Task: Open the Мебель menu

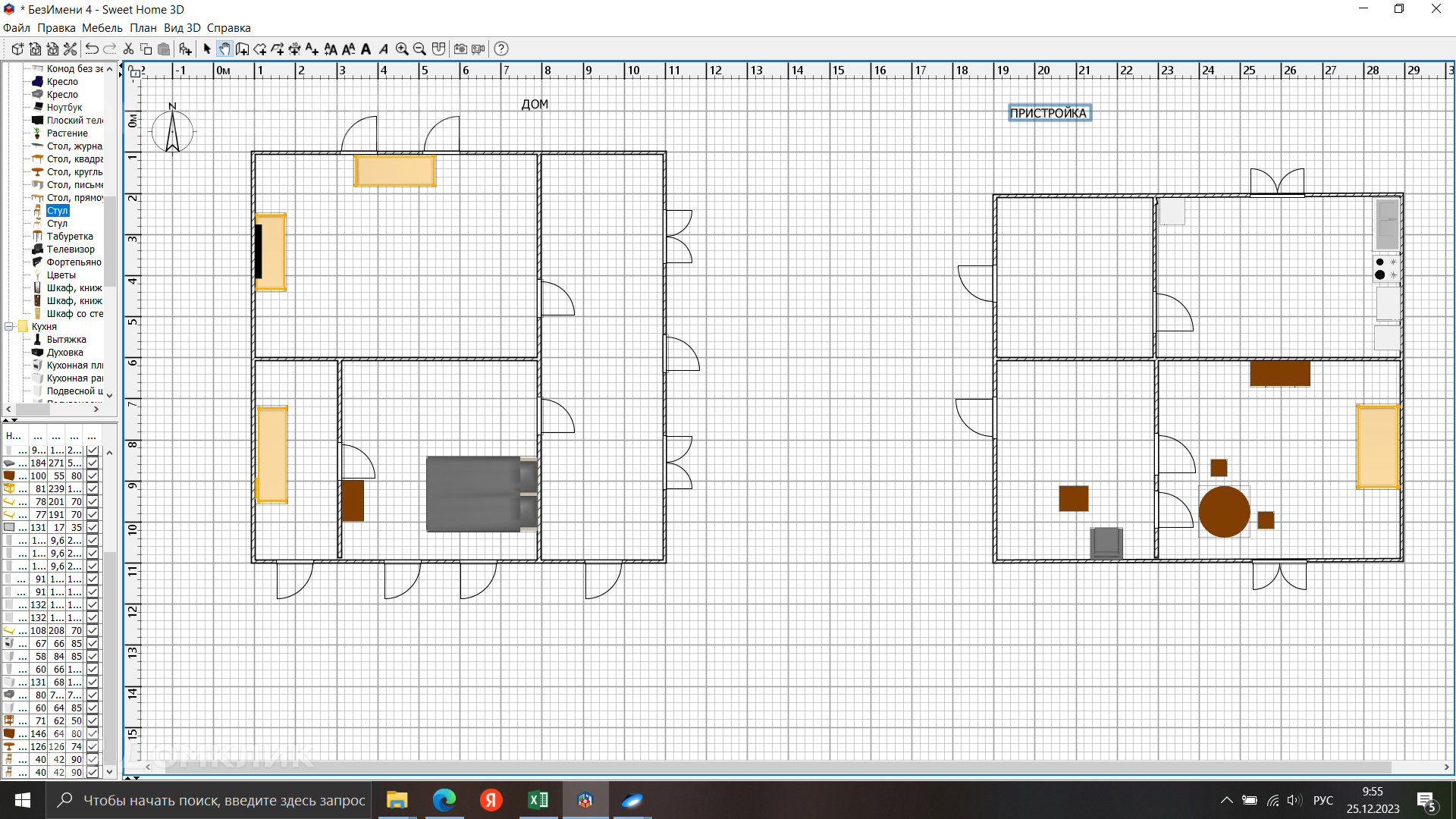Action: [x=102, y=28]
